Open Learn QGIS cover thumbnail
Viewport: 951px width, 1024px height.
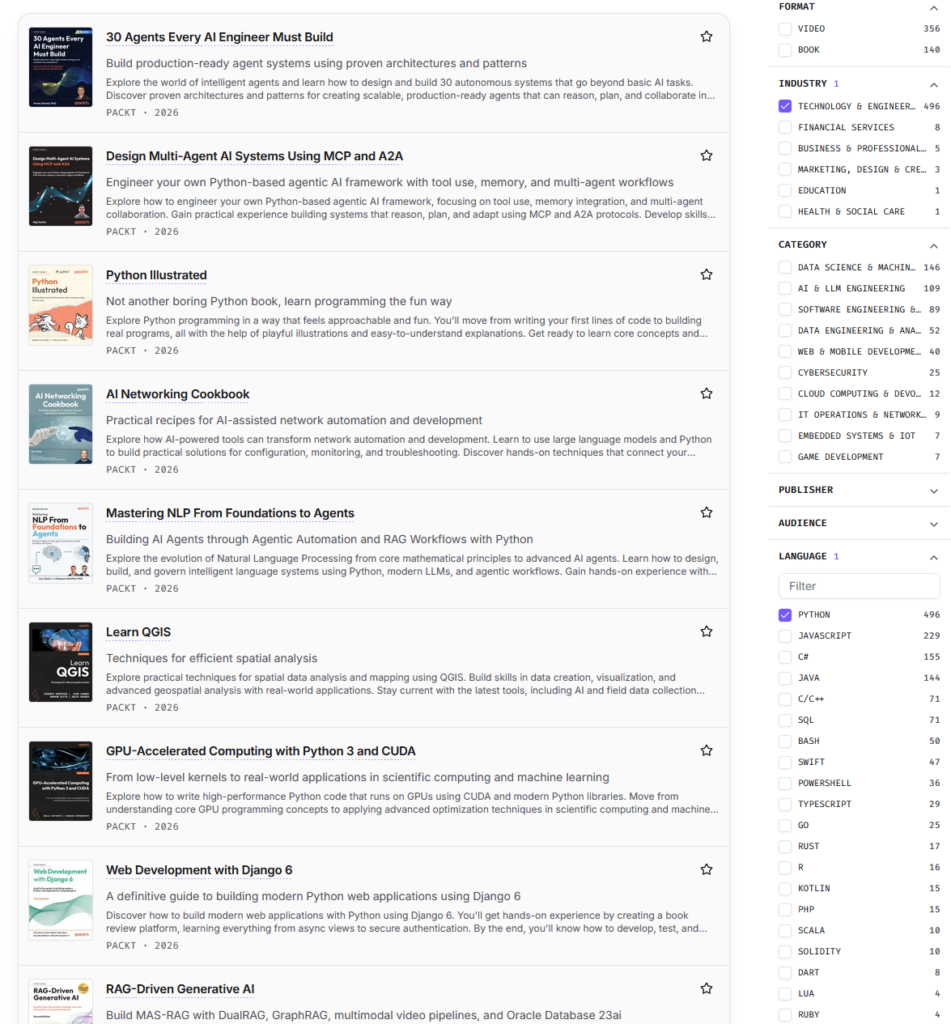pyautogui.click(x=61, y=662)
